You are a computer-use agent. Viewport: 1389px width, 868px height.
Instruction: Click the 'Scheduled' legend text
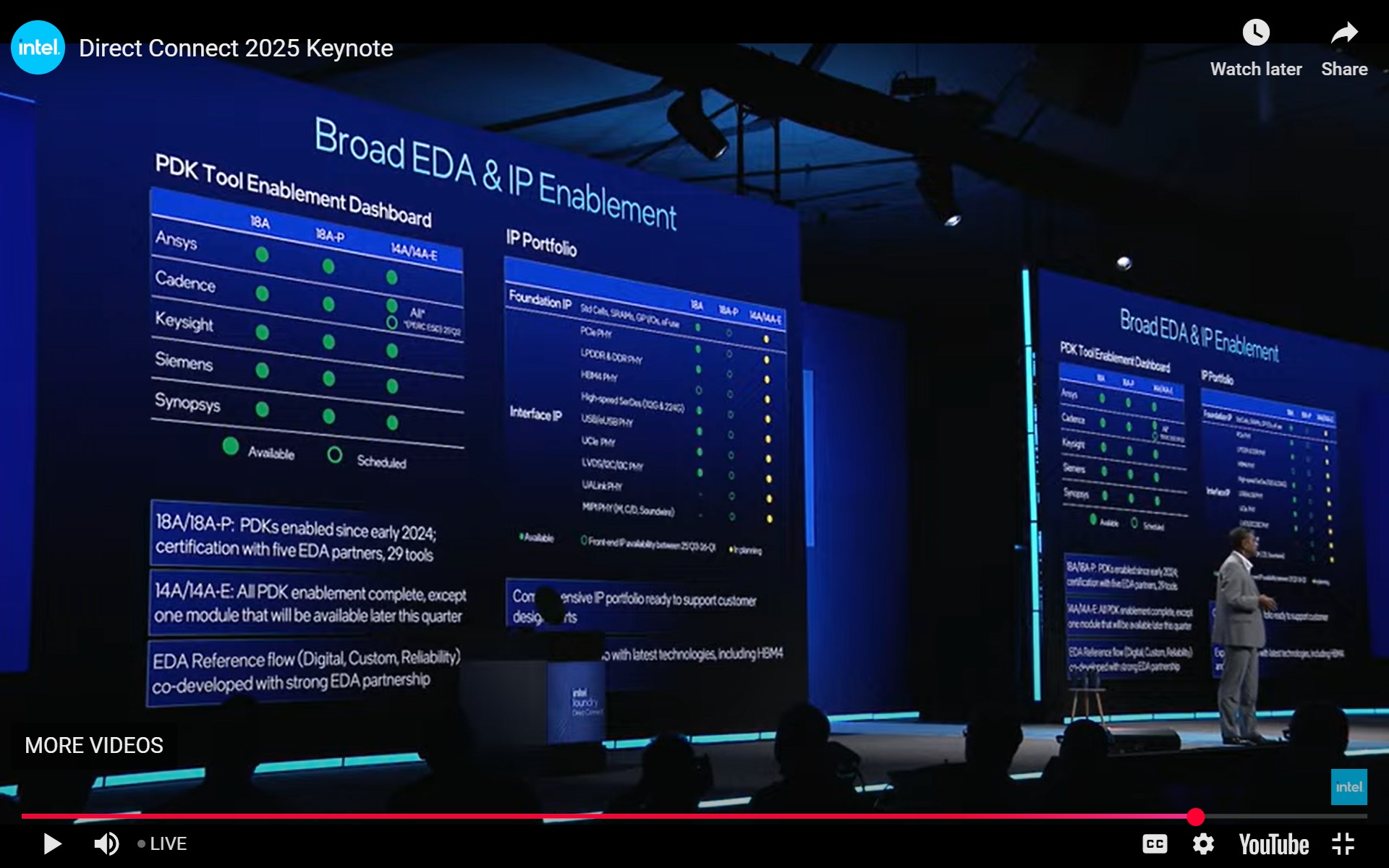tap(381, 461)
